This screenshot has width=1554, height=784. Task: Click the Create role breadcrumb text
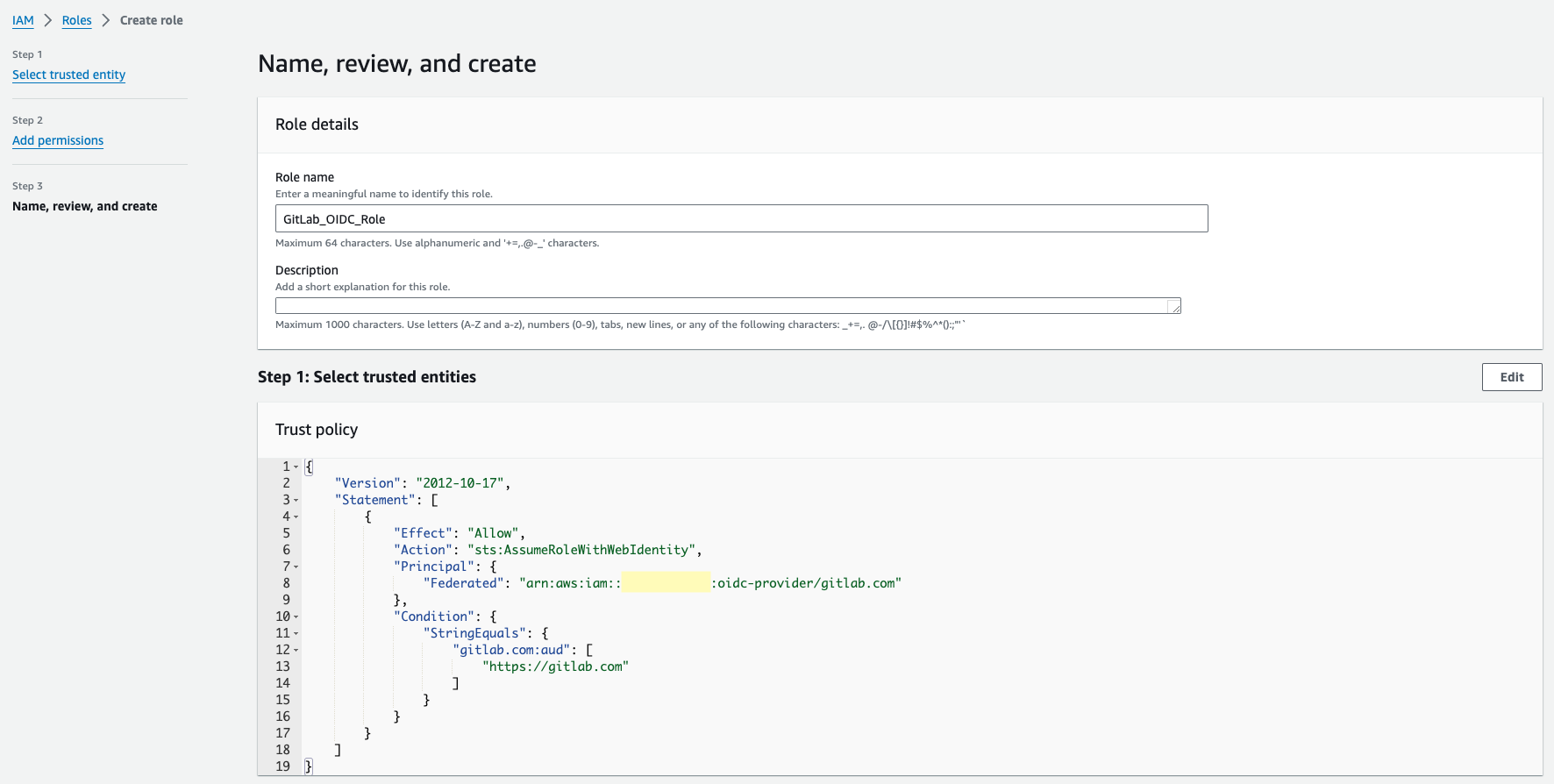[152, 20]
